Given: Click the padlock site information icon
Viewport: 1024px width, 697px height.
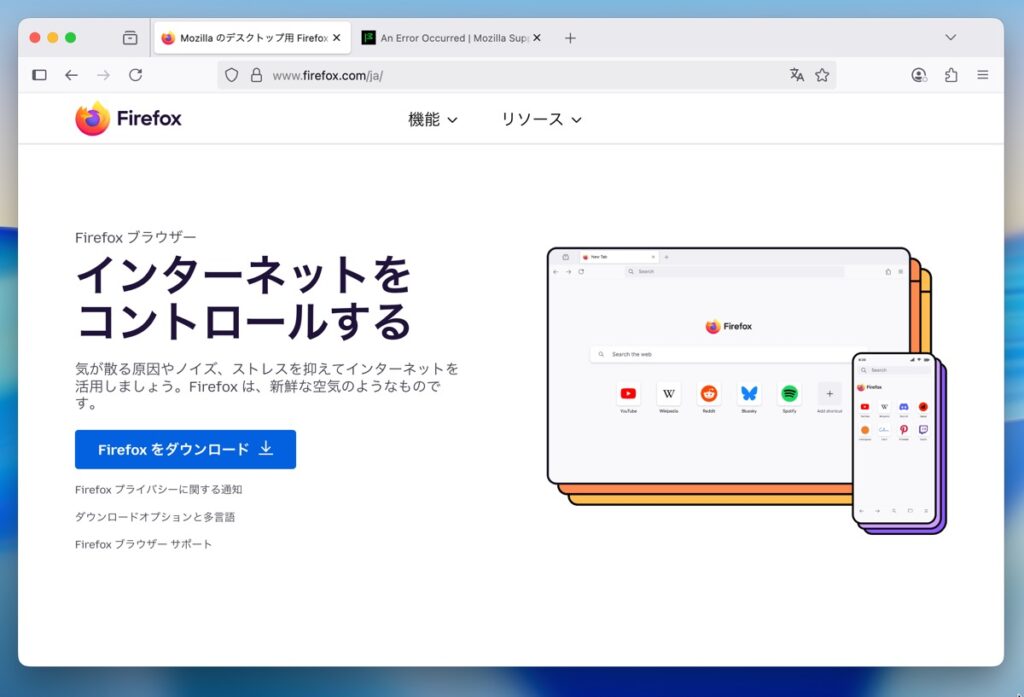Looking at the screenshot, I should 256,75.
